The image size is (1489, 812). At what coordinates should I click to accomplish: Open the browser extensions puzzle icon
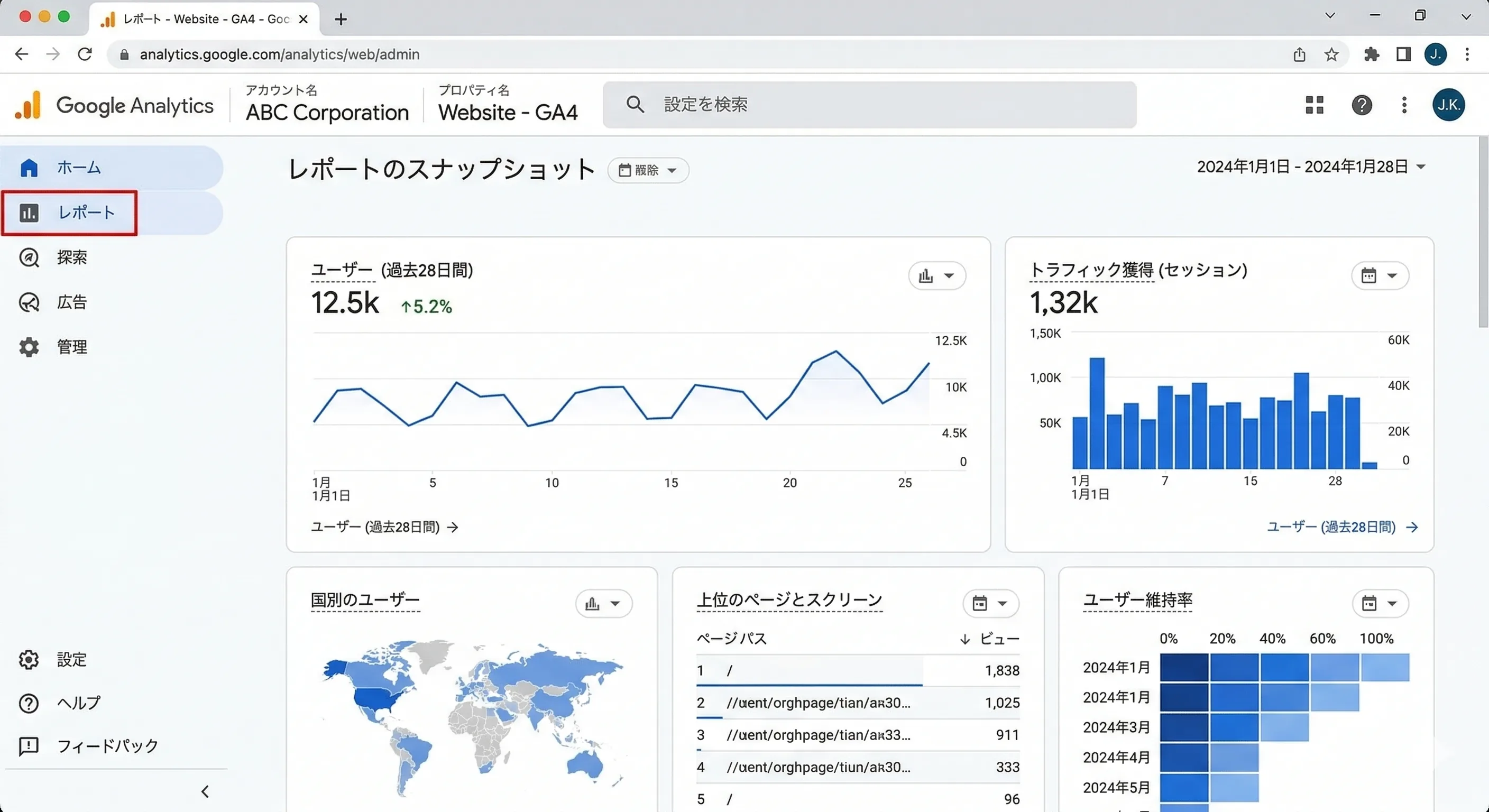(x=1372, y=54)
